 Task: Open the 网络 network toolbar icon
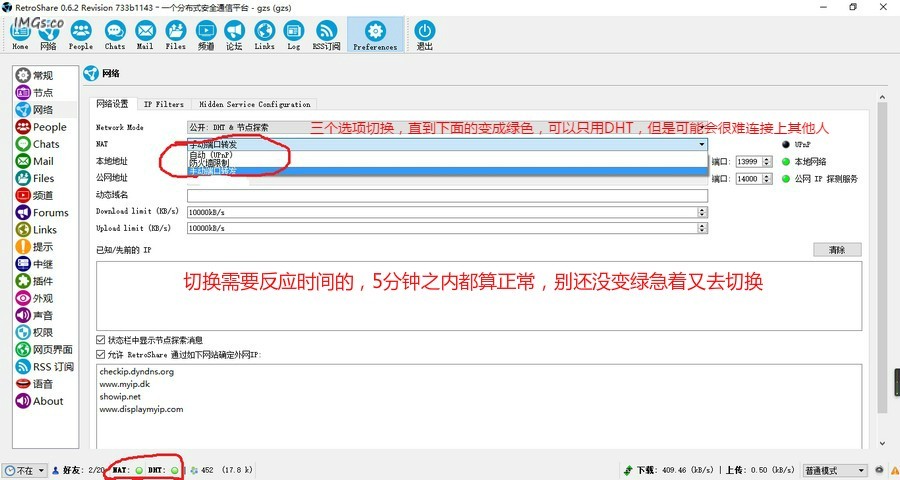point(49,34)
